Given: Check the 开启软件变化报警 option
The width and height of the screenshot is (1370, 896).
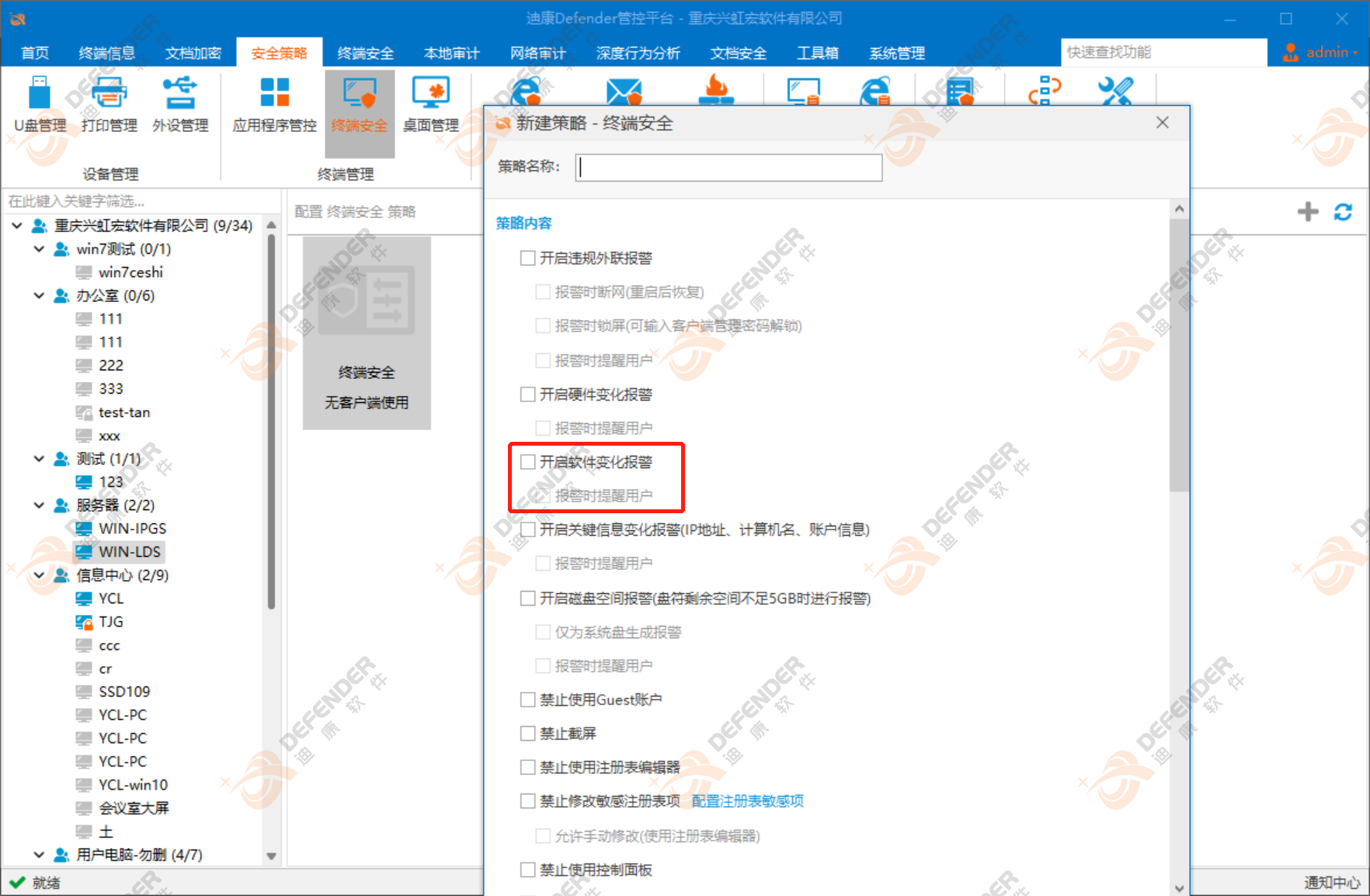Looking at the screenshot, I should [x=528, y=462].
